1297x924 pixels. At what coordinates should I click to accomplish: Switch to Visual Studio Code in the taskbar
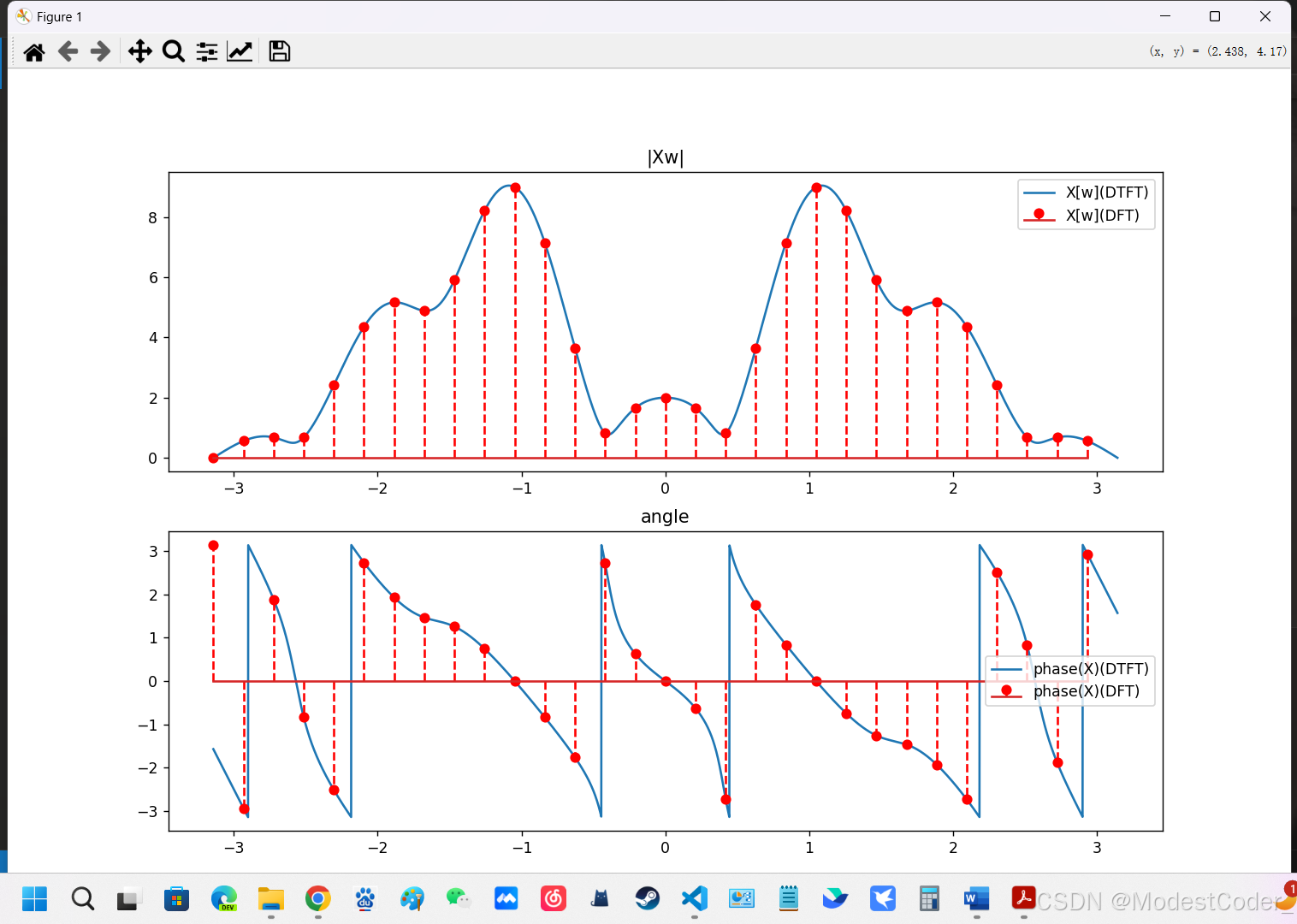695,898
